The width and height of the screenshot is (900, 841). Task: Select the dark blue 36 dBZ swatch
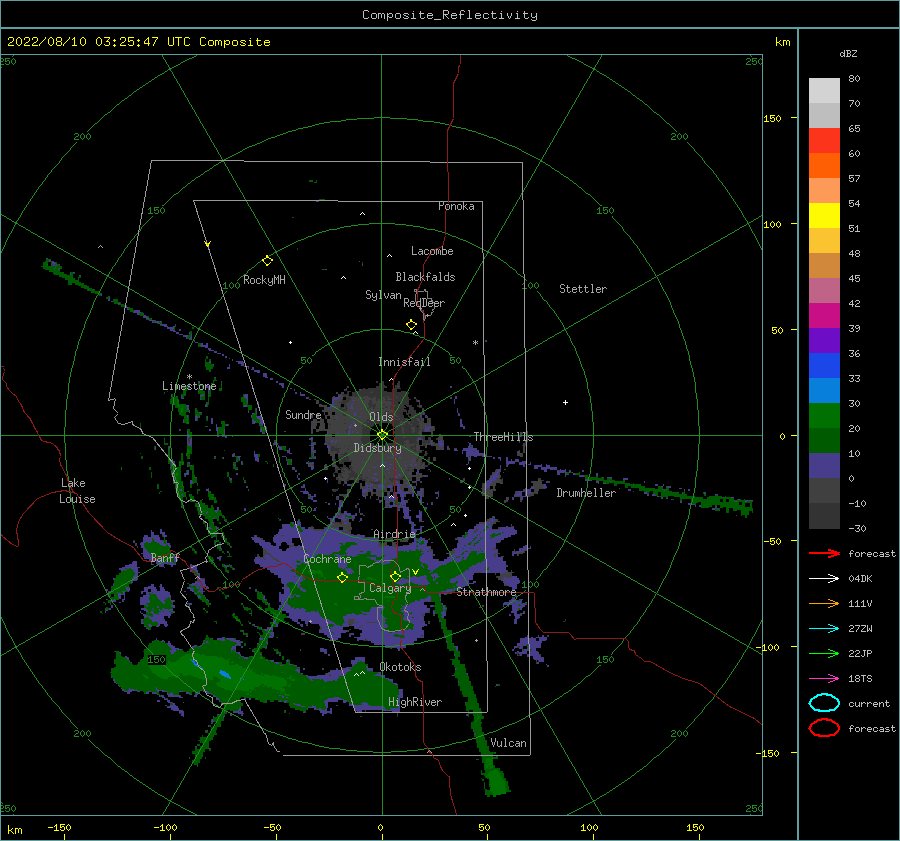click(x=824, y=365)
